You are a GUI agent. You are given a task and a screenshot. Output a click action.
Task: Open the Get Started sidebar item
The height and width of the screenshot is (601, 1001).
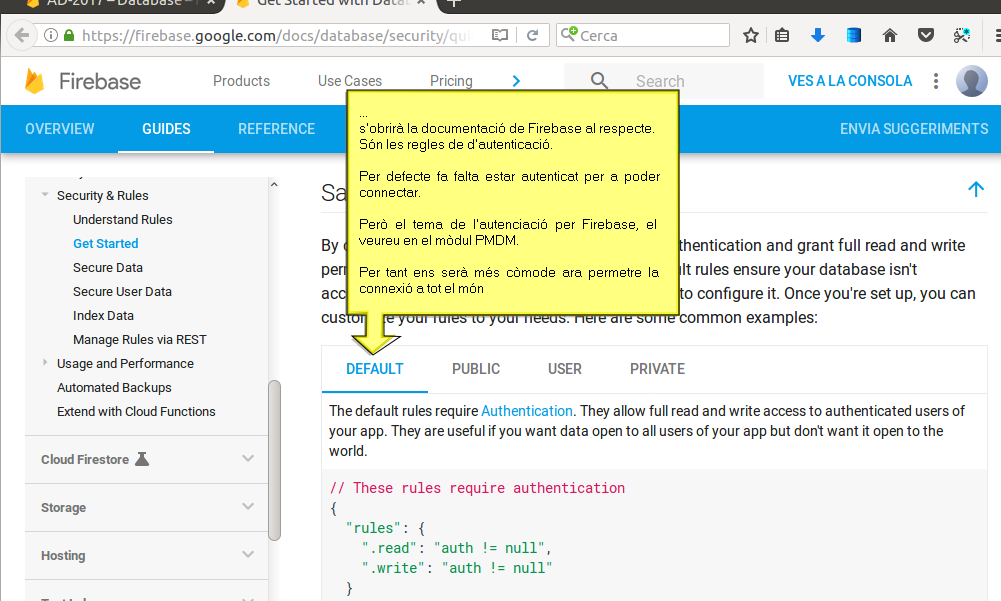pyautogui.click(x=105, y=243)
